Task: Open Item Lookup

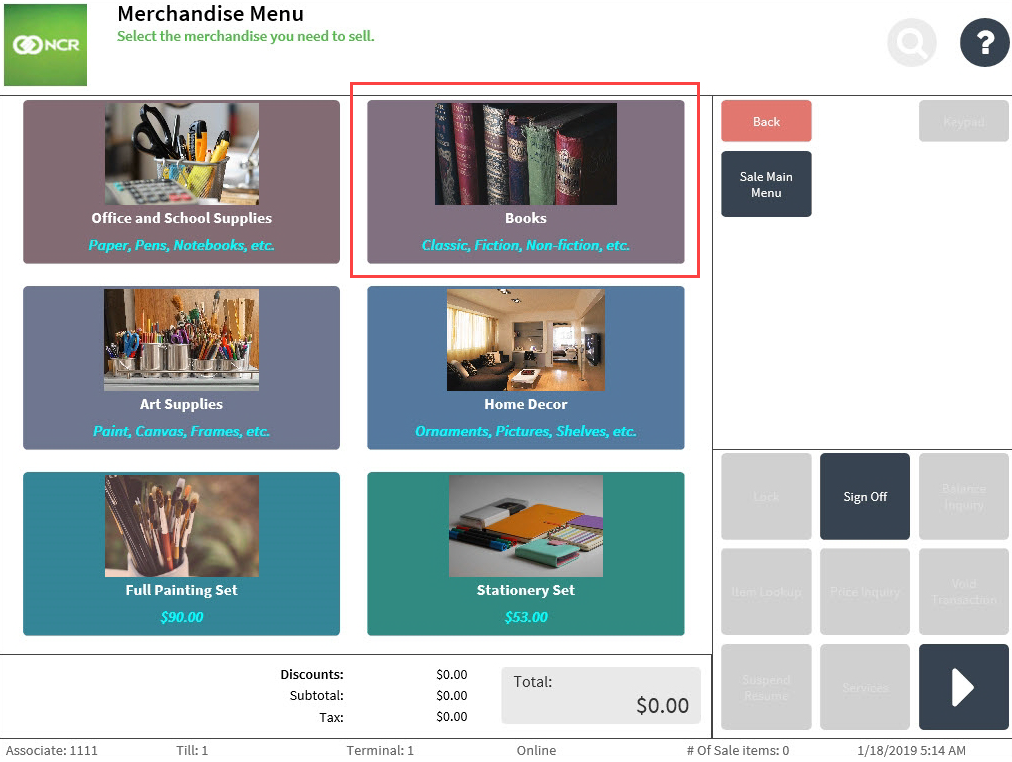Action: click(766, 592)
